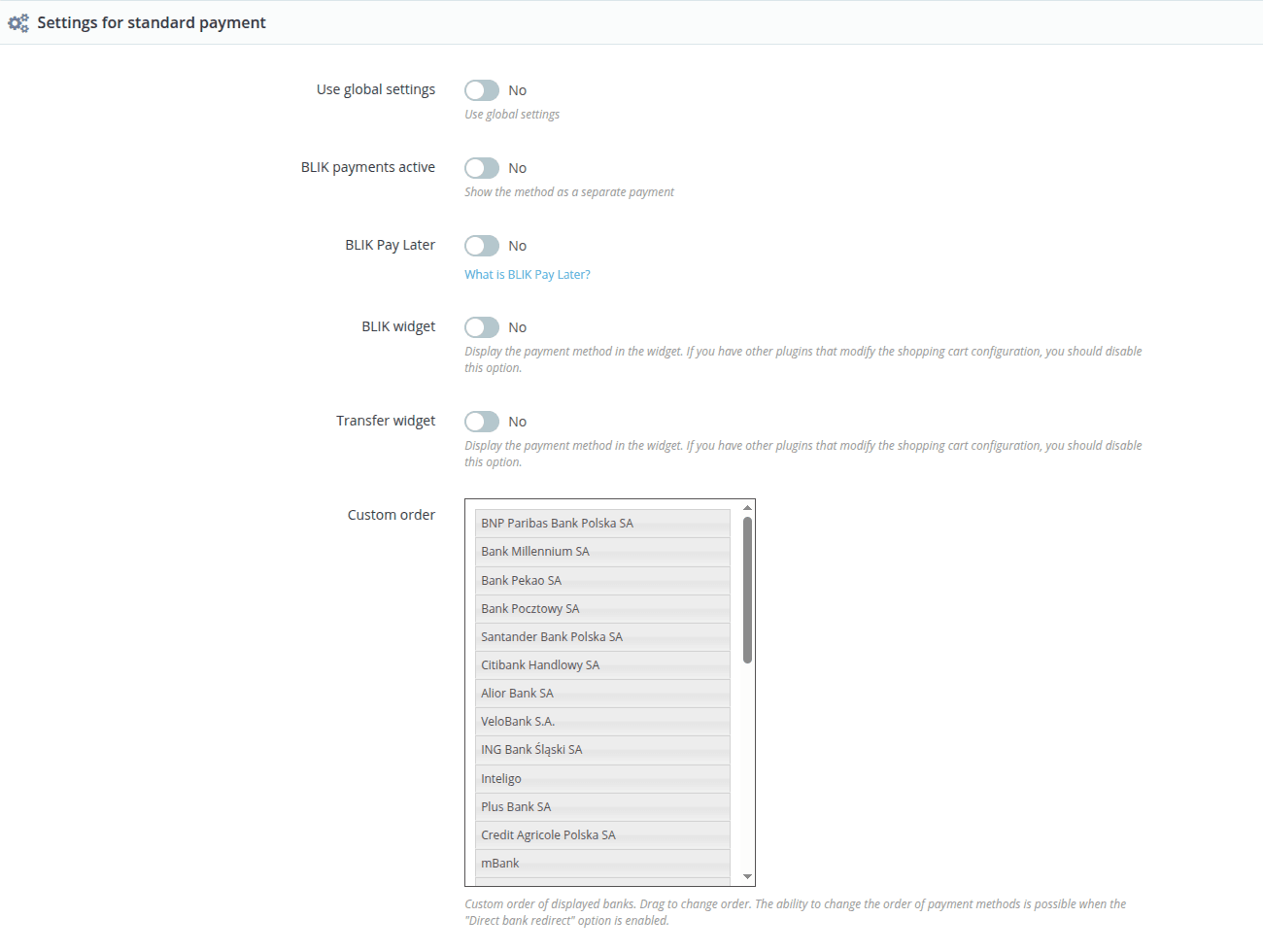Select Citibank Handlowy SA in list
The height and width of the screenshot is (952, 1263).
602,665
